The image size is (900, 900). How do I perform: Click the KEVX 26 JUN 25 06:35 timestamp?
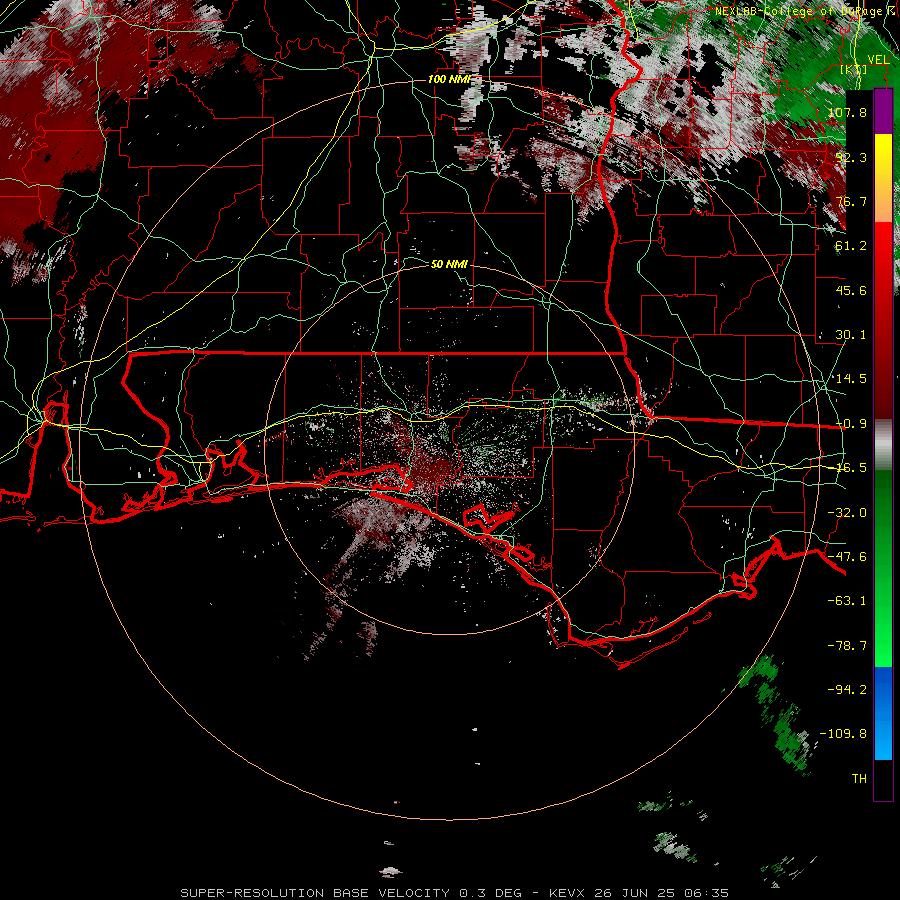[x=639, y=893]
